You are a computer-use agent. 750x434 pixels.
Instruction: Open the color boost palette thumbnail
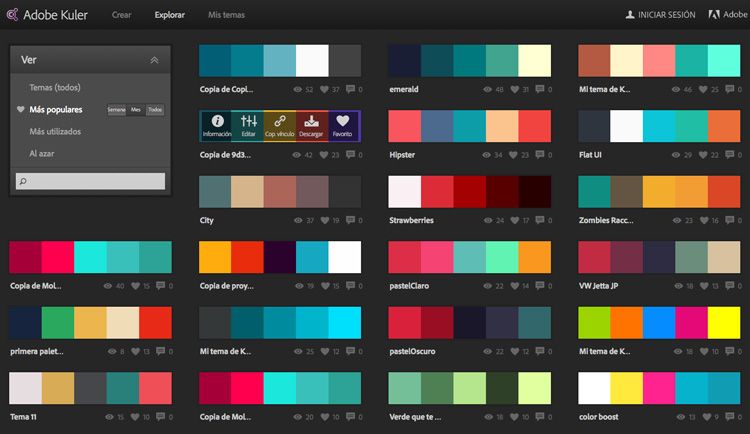click(x=659, y=388)
